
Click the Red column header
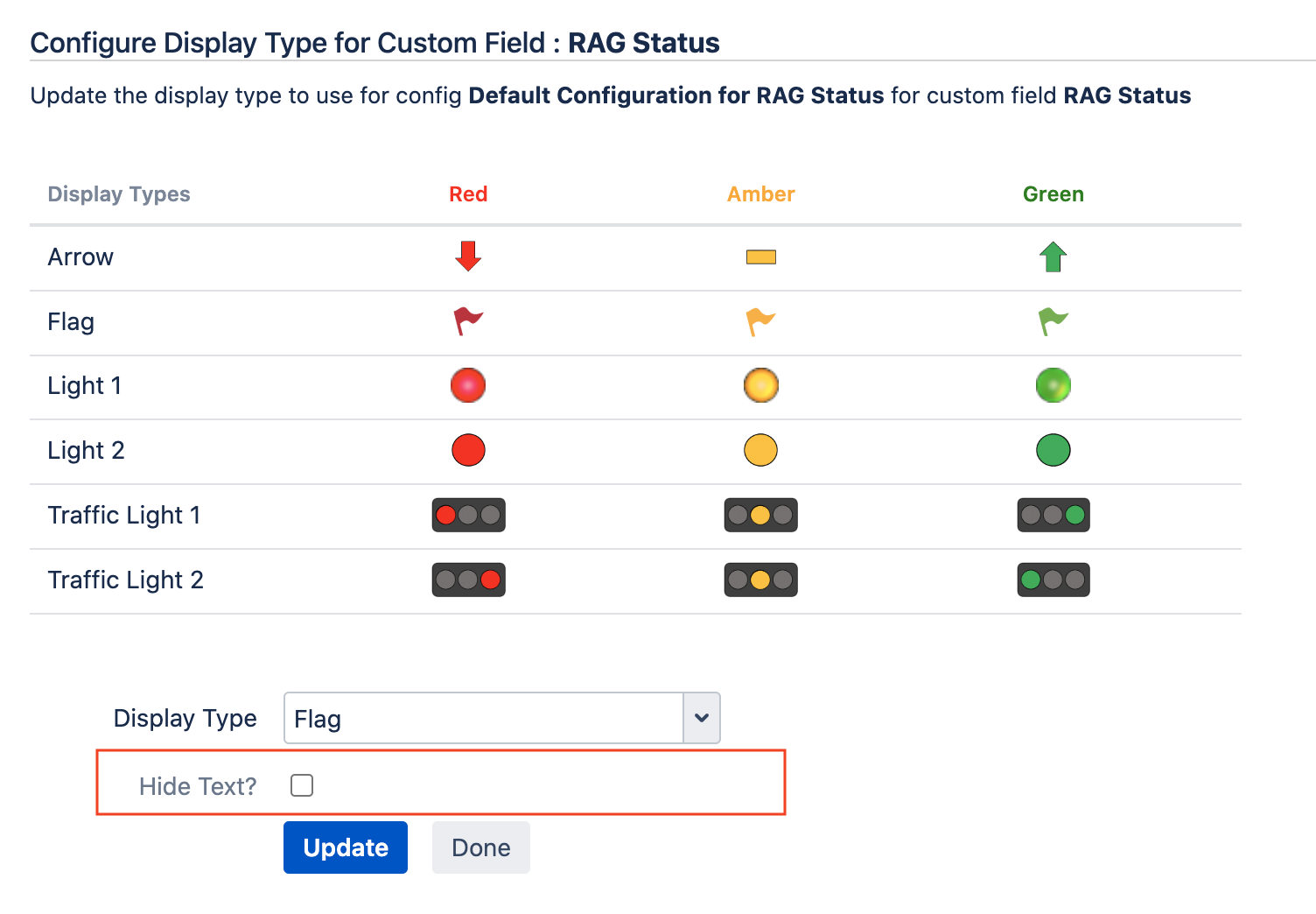(x=468, y=194)
